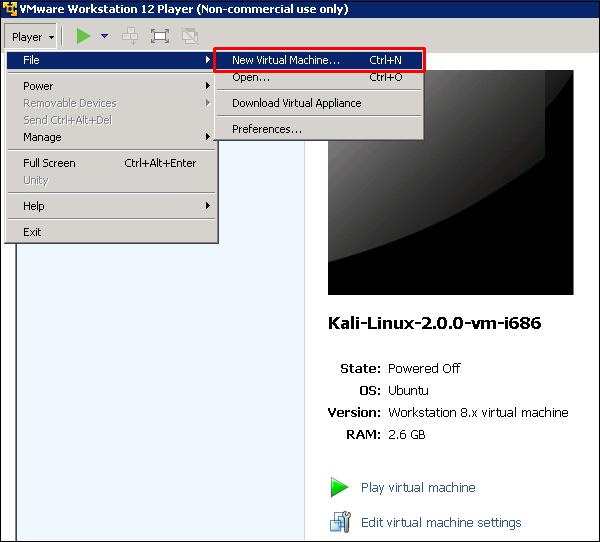Select Download Virtual Appliance
The image size is (600, 542).
(319, 103)
